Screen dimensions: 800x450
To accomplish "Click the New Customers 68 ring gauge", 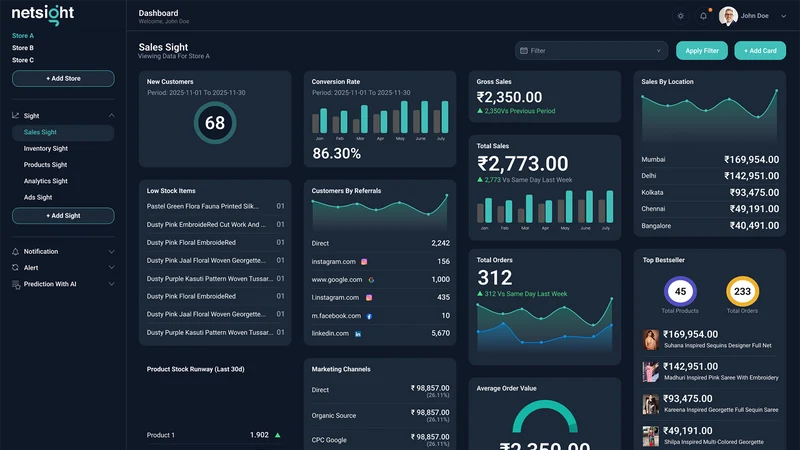I will pyautogui.click(x=215, y=123).
